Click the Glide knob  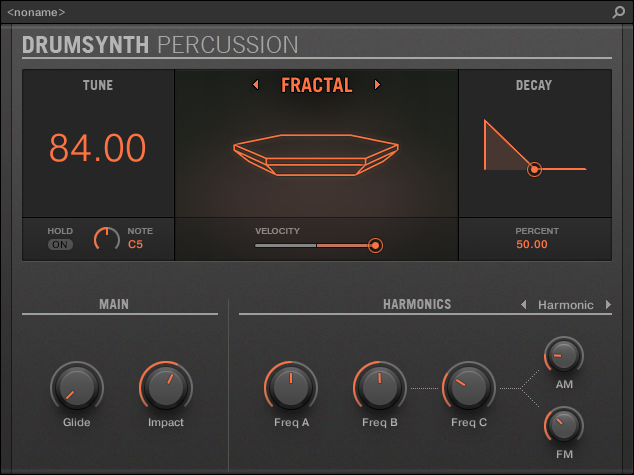(x=77, y=386)
